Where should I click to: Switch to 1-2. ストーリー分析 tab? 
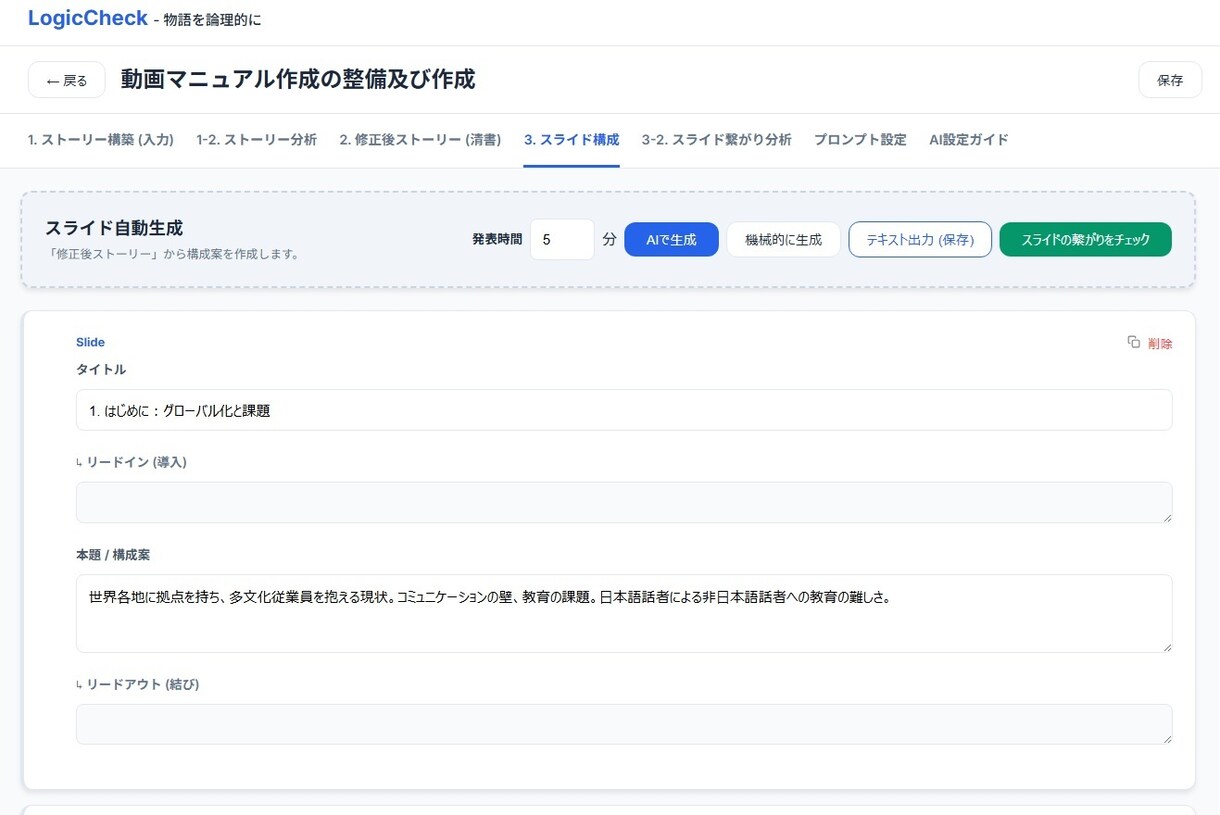(x=257, y=140)
